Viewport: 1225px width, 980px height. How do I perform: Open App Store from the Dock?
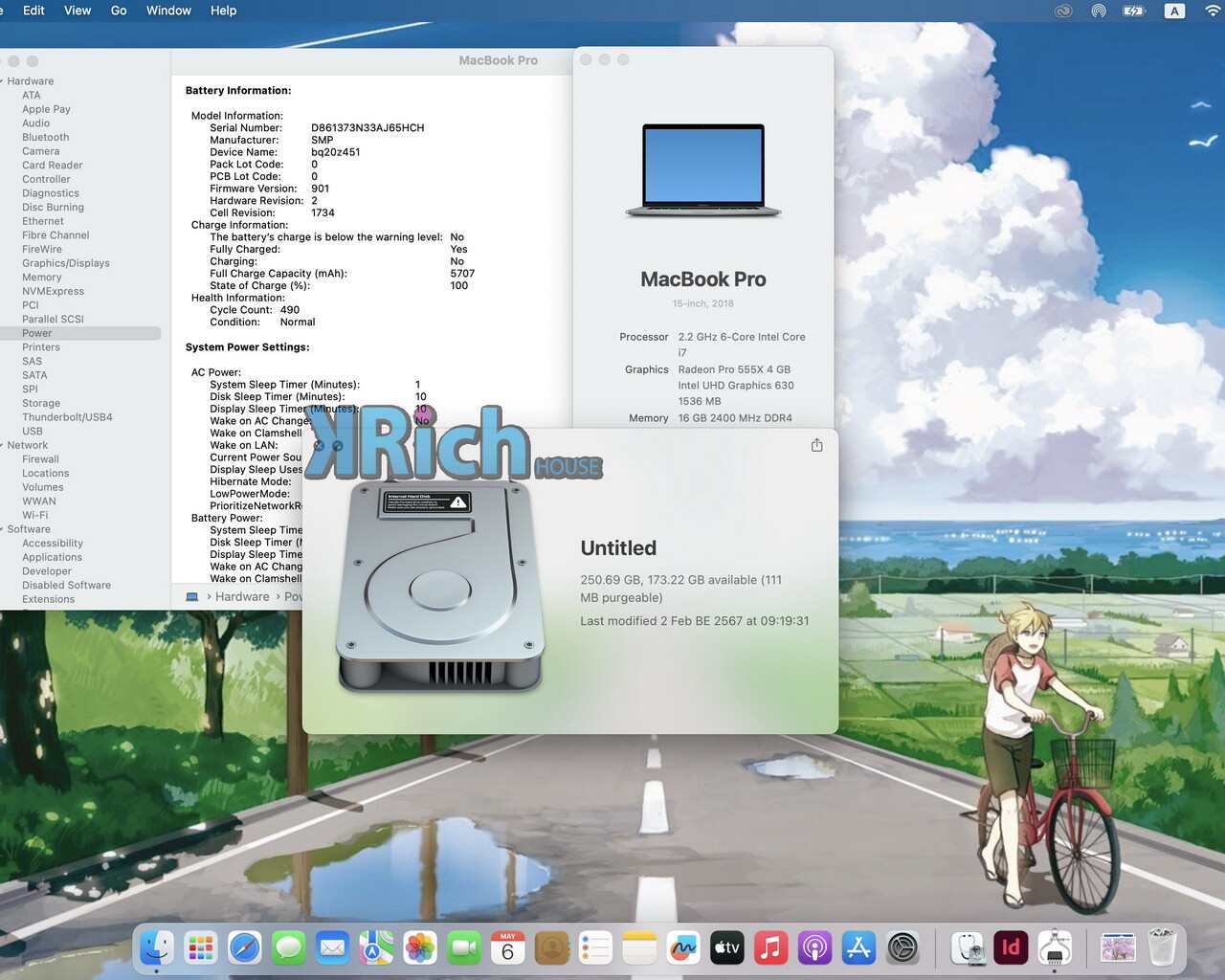(x=858, y=948)
